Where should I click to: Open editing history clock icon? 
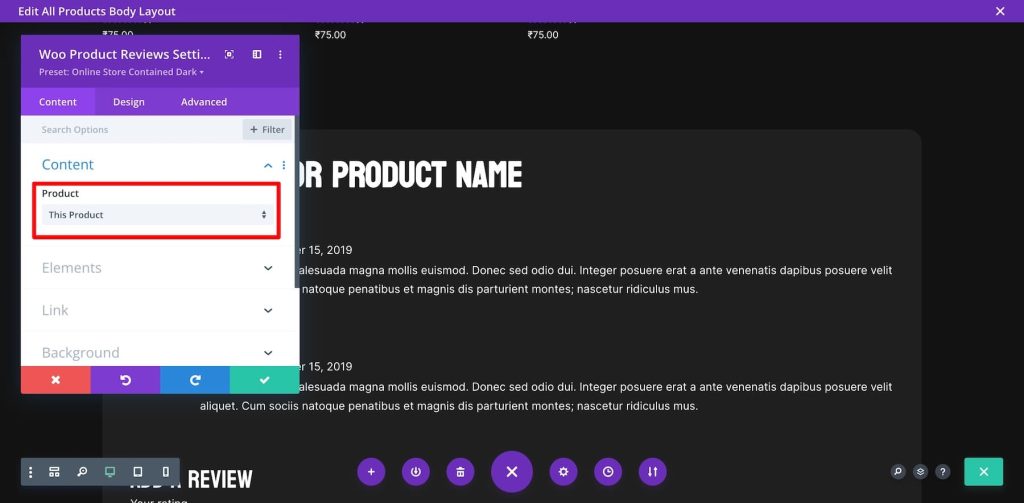point(608,472)
